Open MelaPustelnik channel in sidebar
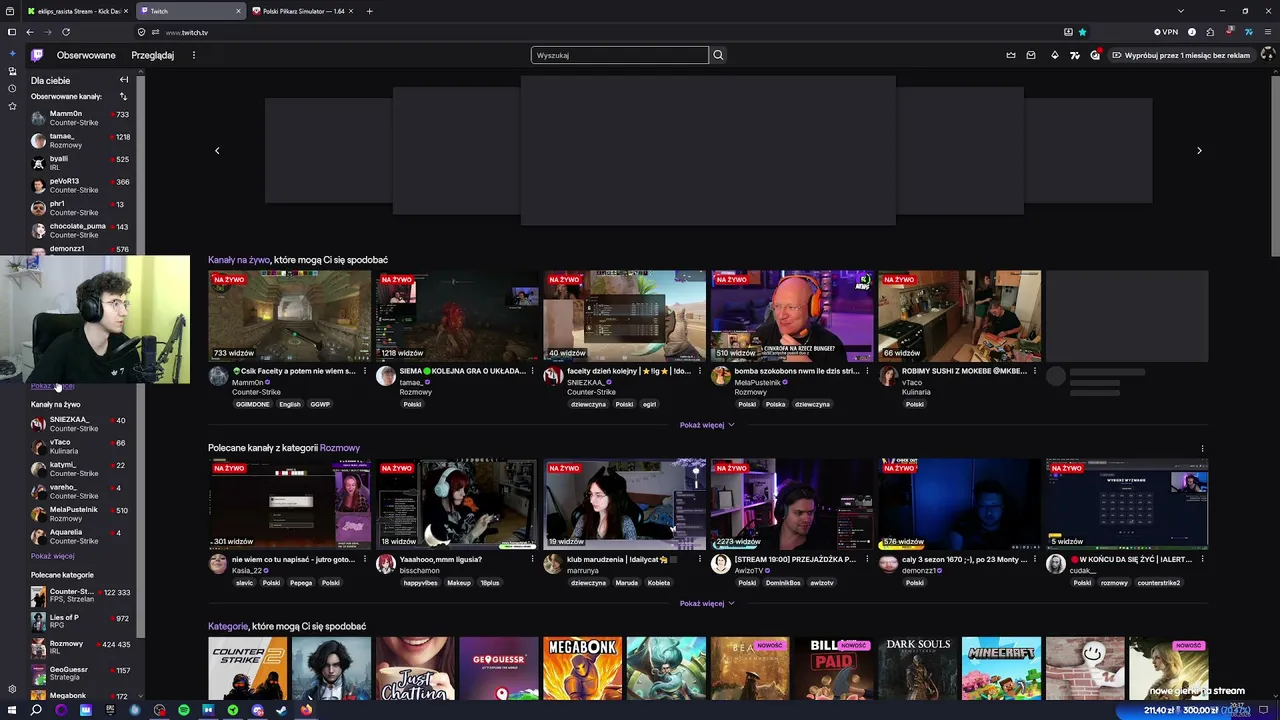 point(80,514)
